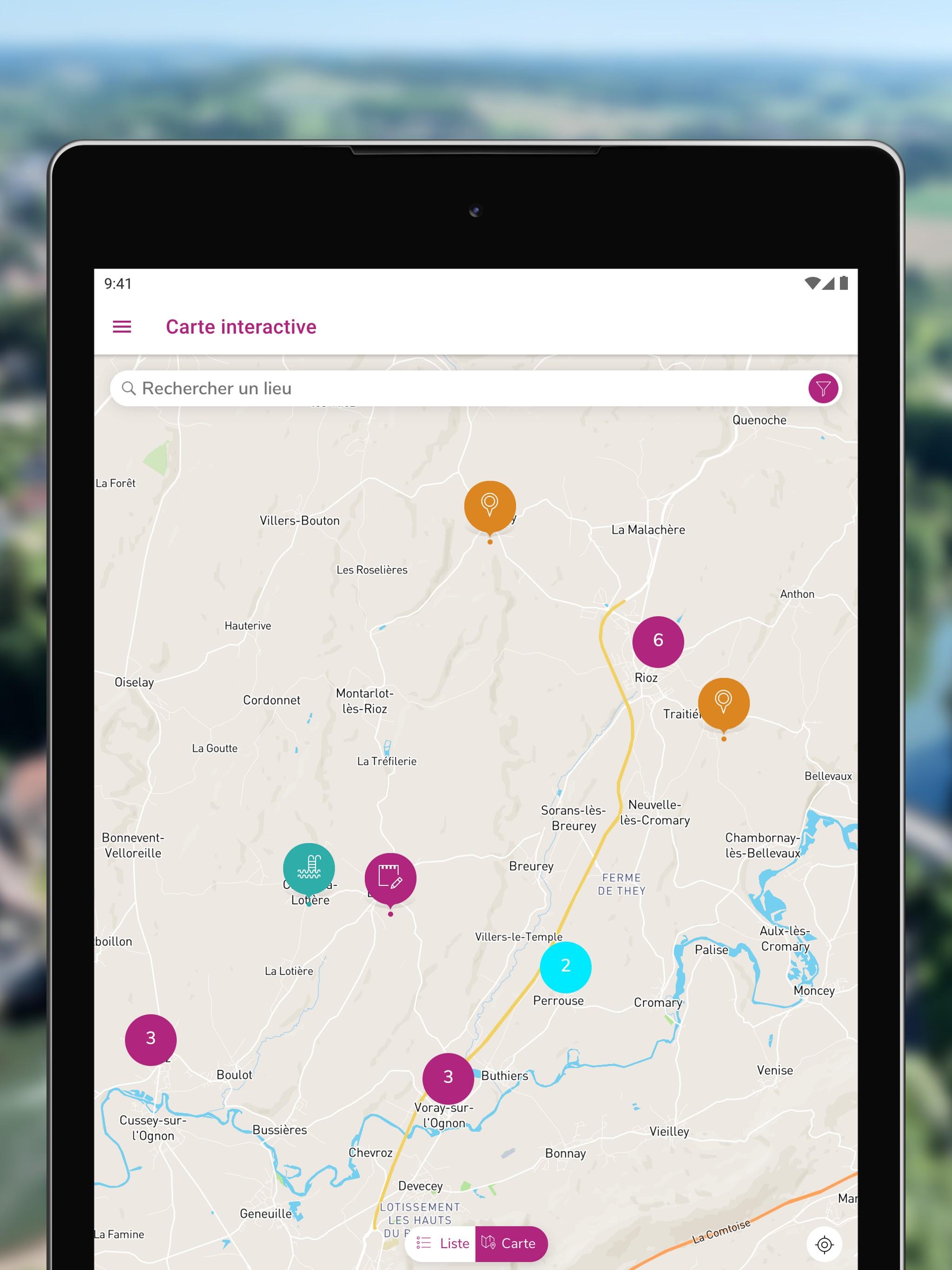This screenshot has width=952, height=1270.
Task: Tap the 'Sorans-lès-Breurey' map label
Action: pos(574,818)
